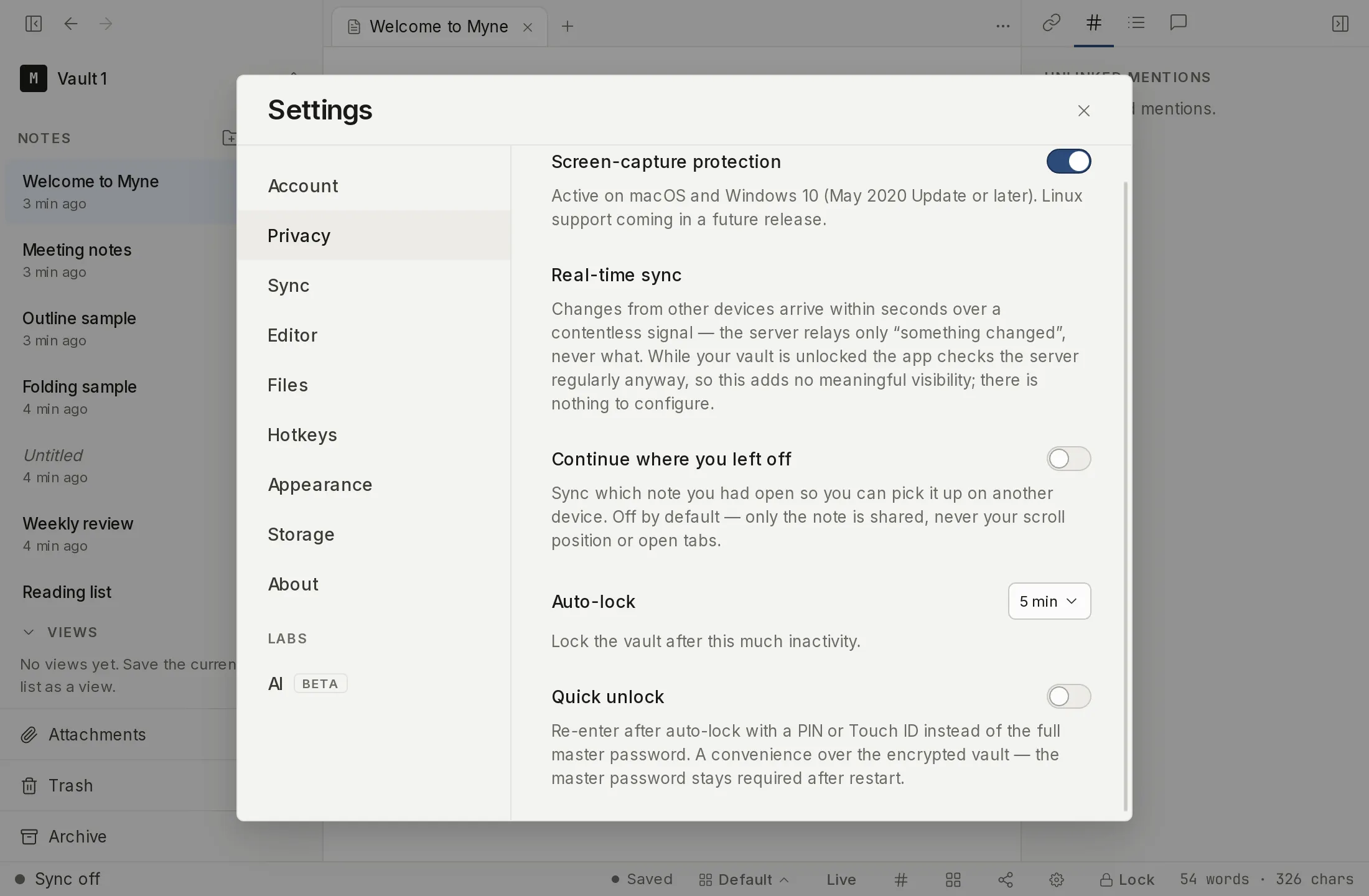Open Archive in the sidebar

coord(118,836)
